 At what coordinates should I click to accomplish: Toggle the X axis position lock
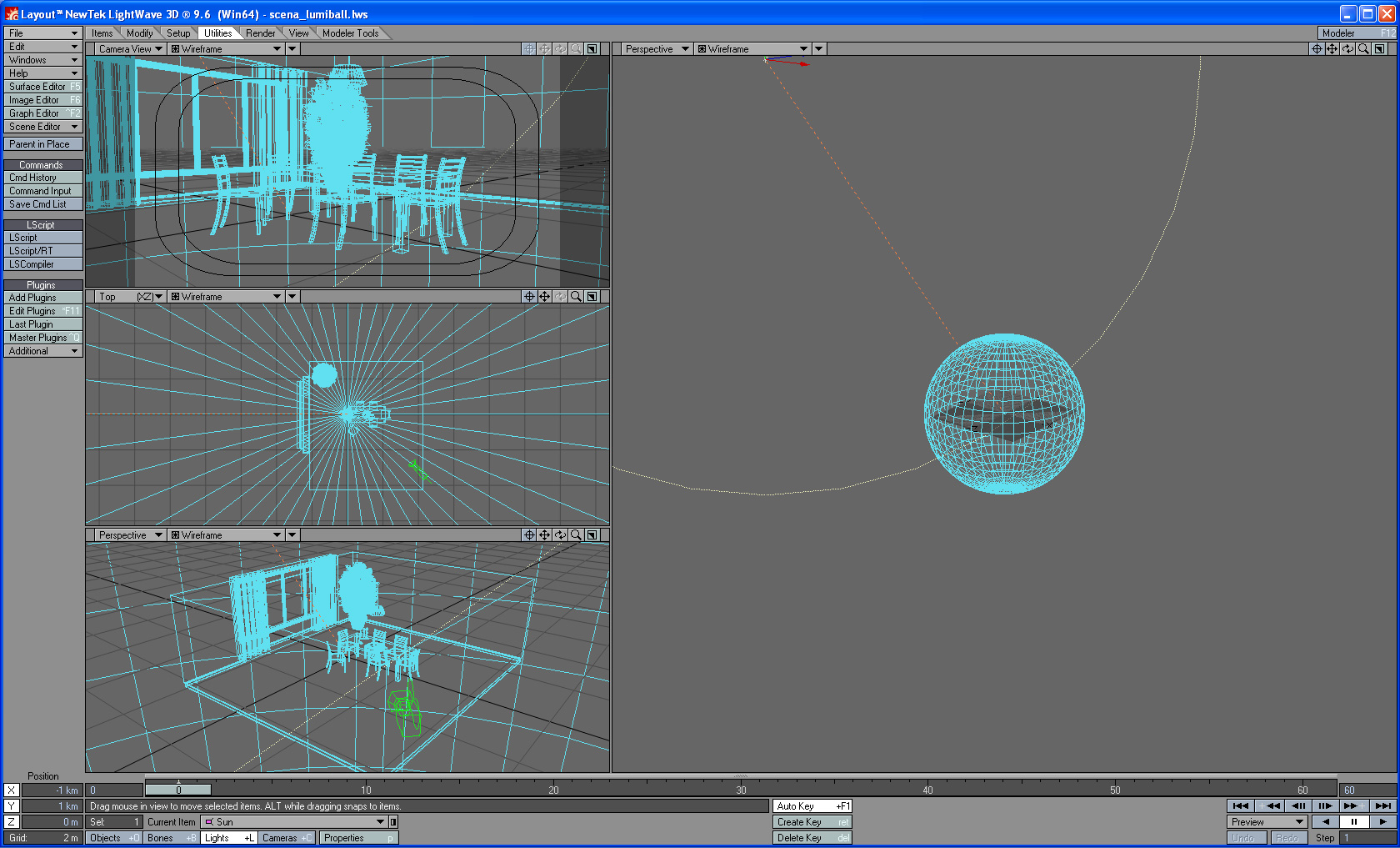pos(12,790)
